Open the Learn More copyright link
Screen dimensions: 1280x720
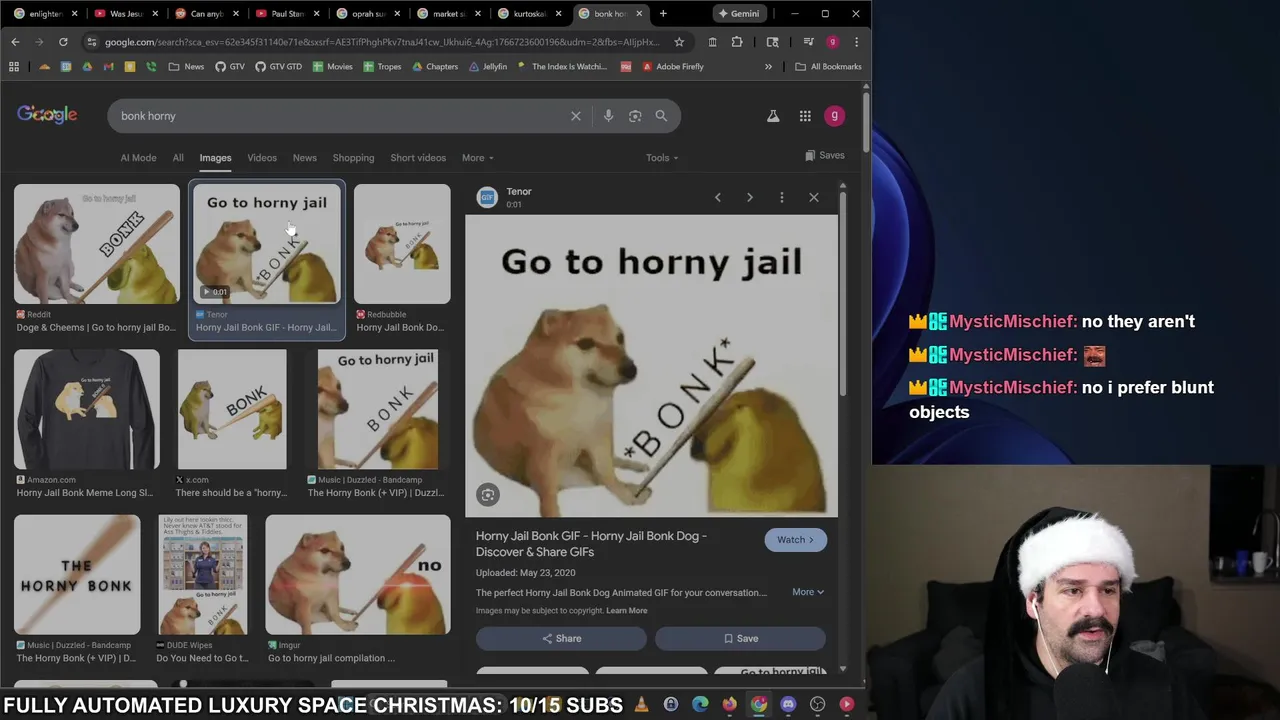tap(626, 611)
